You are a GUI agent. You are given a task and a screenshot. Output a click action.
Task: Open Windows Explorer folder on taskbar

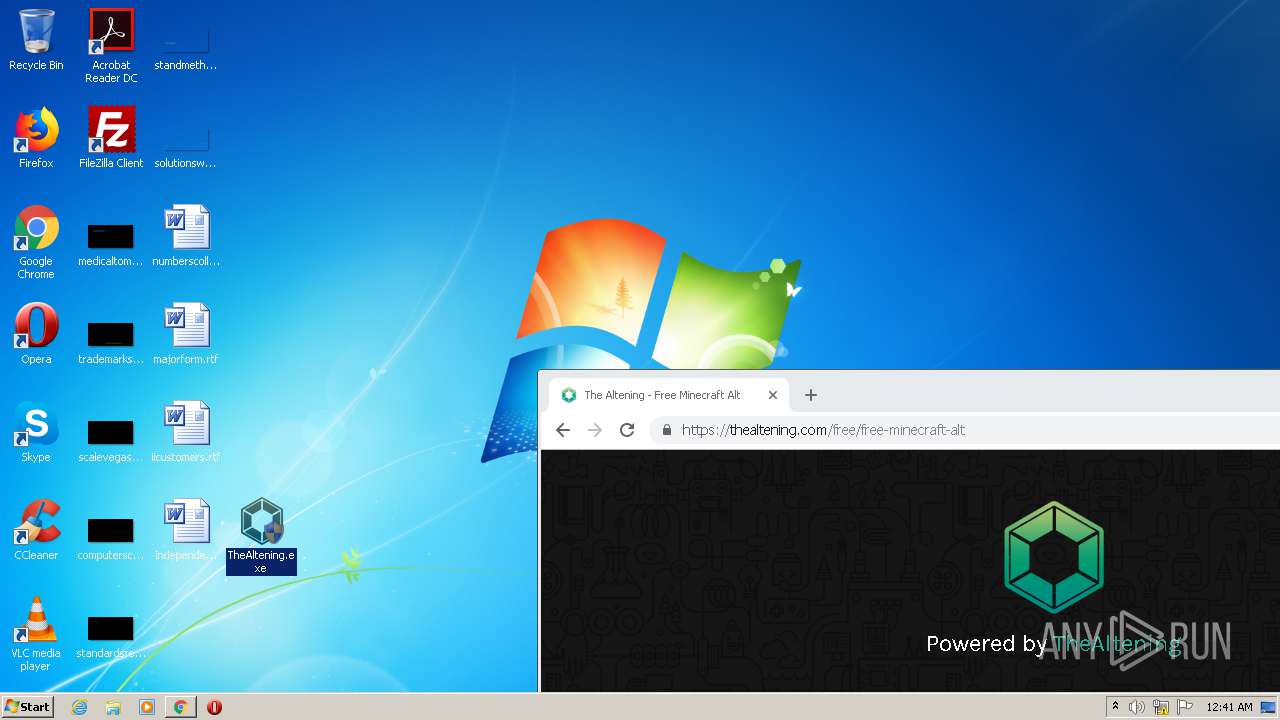click(x=113, y=707)
